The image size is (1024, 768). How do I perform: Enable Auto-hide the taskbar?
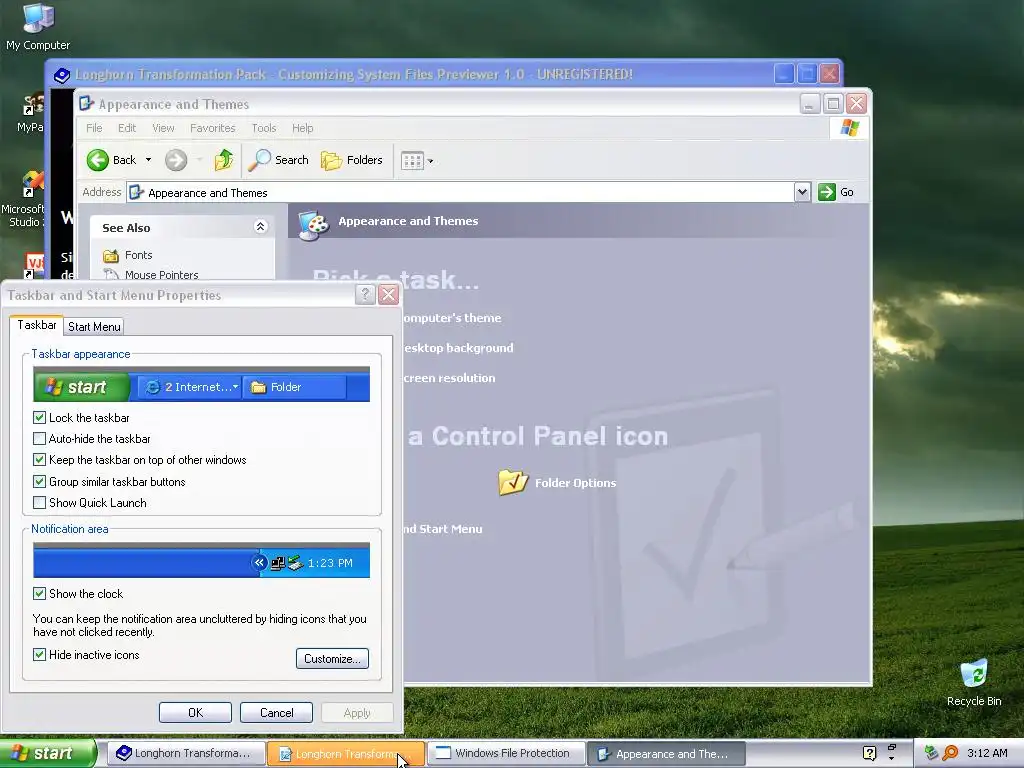pos(39,438)
